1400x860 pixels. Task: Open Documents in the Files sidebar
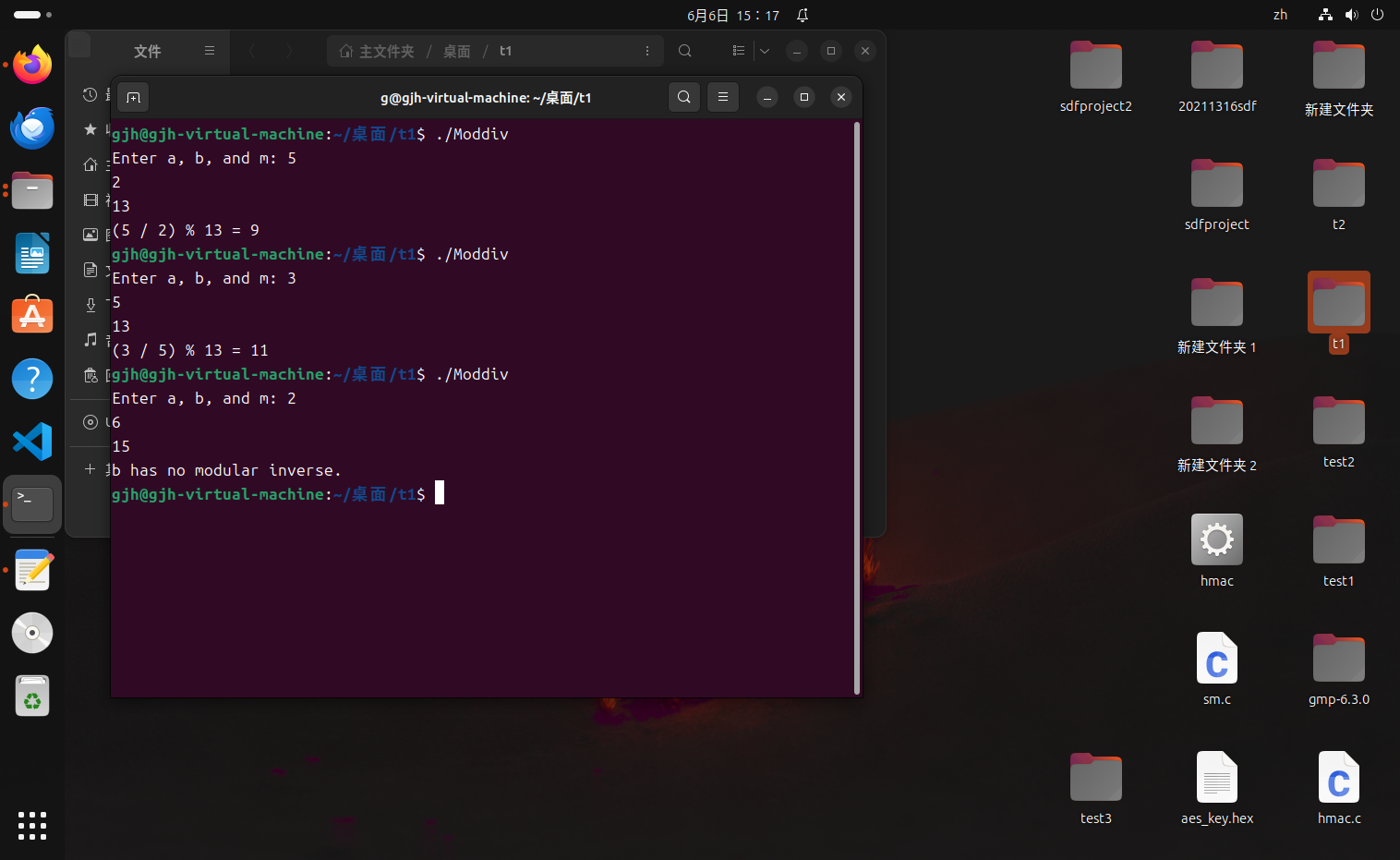91,270
